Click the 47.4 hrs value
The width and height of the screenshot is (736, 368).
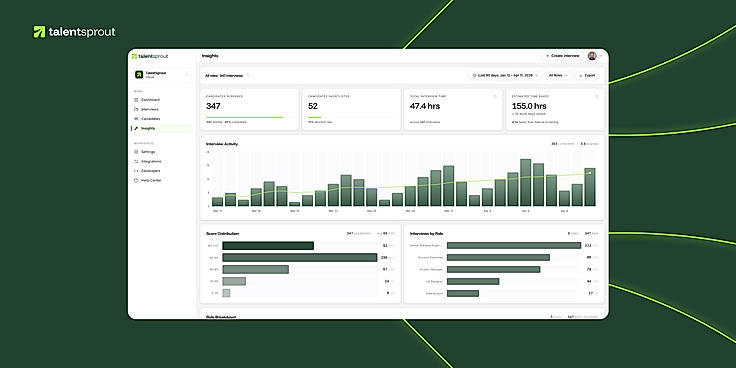(425, 106)
